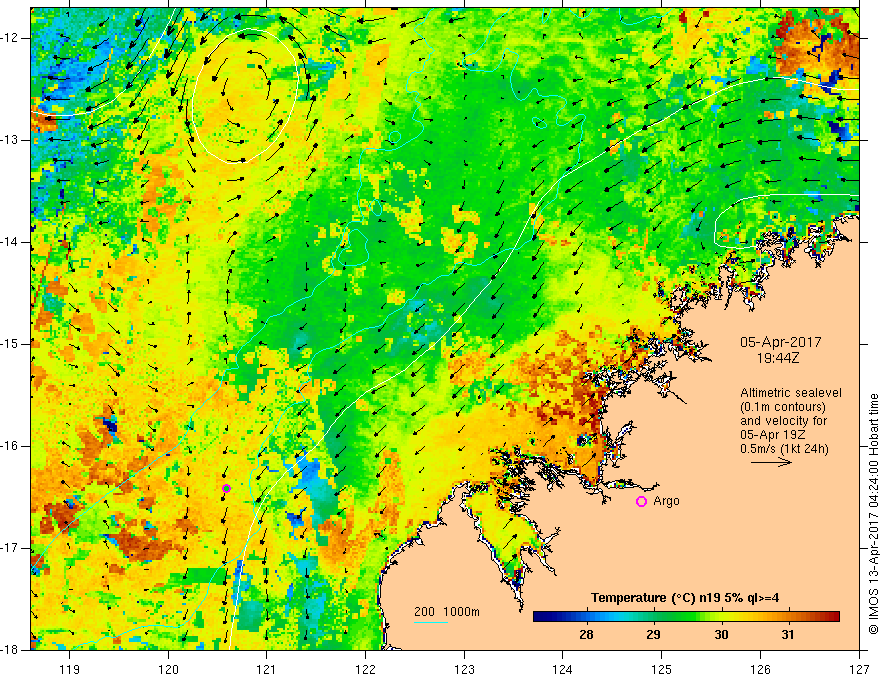The width and height of the screenshot is (880, 680).
Task: Click the cyan bathymetry legend line
Action: coord(430,622)
